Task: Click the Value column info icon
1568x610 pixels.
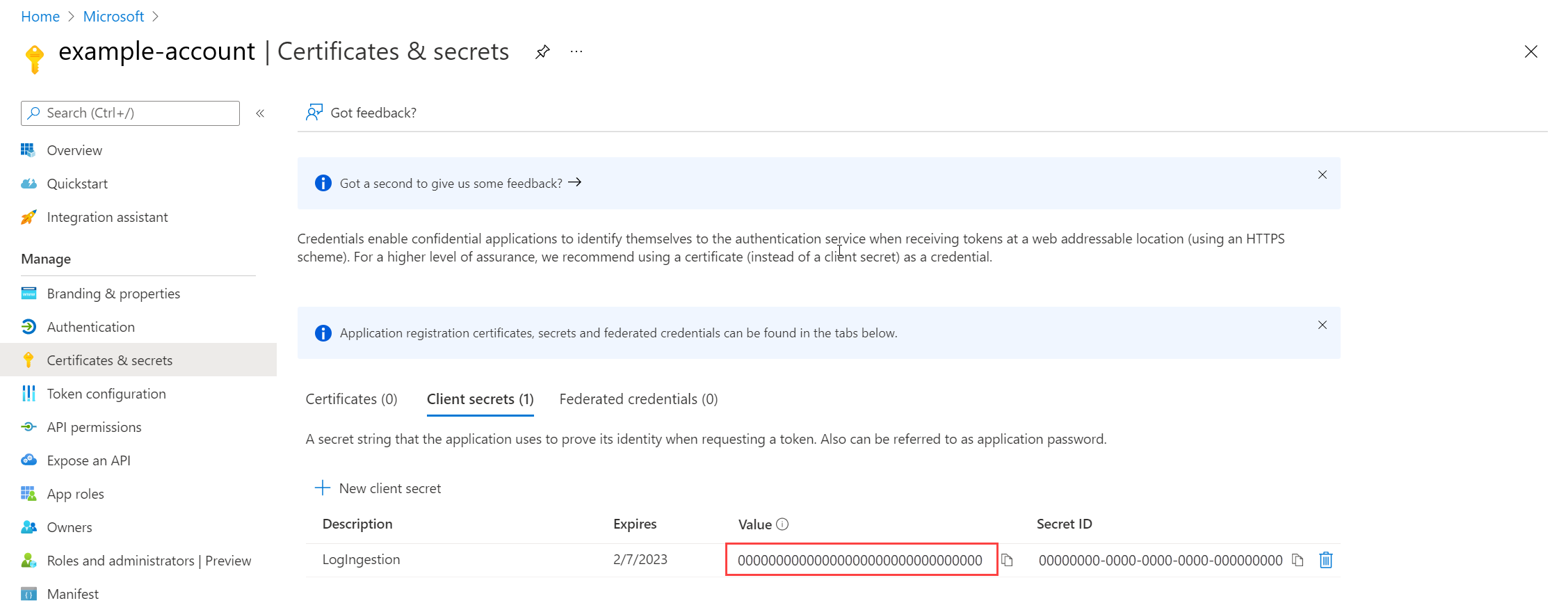Action: click(782, 524)
